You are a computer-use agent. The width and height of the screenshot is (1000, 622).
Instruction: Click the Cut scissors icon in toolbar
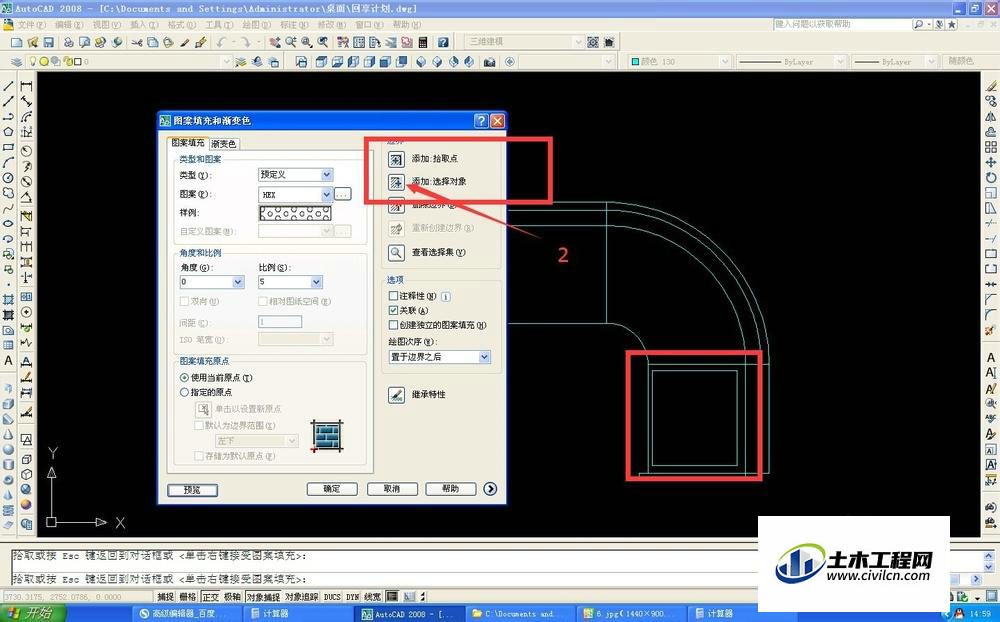(x=136, y=42)
